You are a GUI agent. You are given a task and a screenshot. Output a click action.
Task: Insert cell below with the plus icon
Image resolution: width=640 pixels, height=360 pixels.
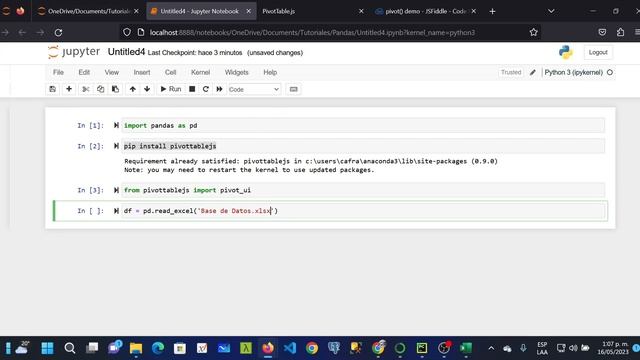[x=69, y=89]
